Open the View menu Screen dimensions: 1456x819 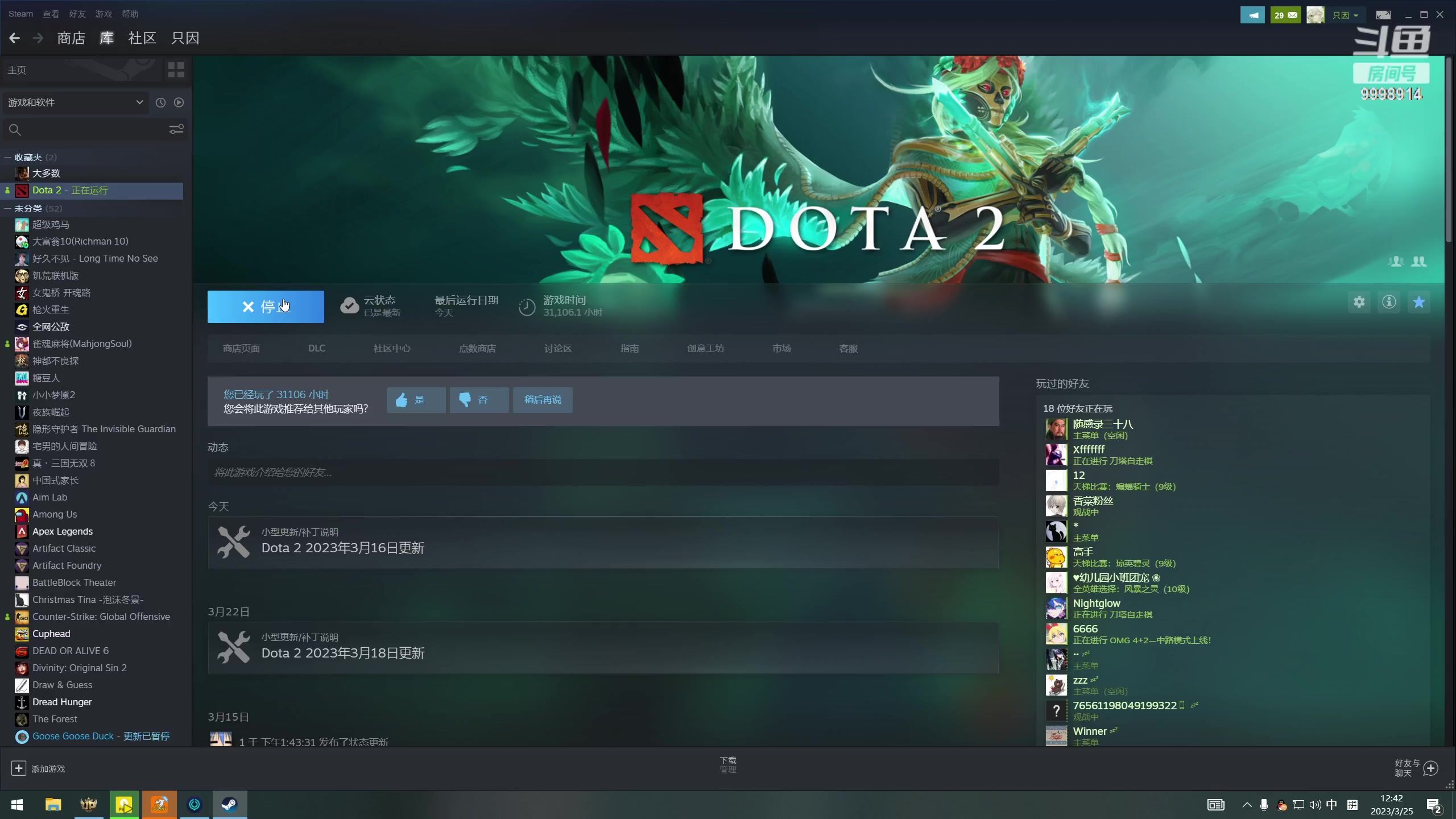[51, 14]
